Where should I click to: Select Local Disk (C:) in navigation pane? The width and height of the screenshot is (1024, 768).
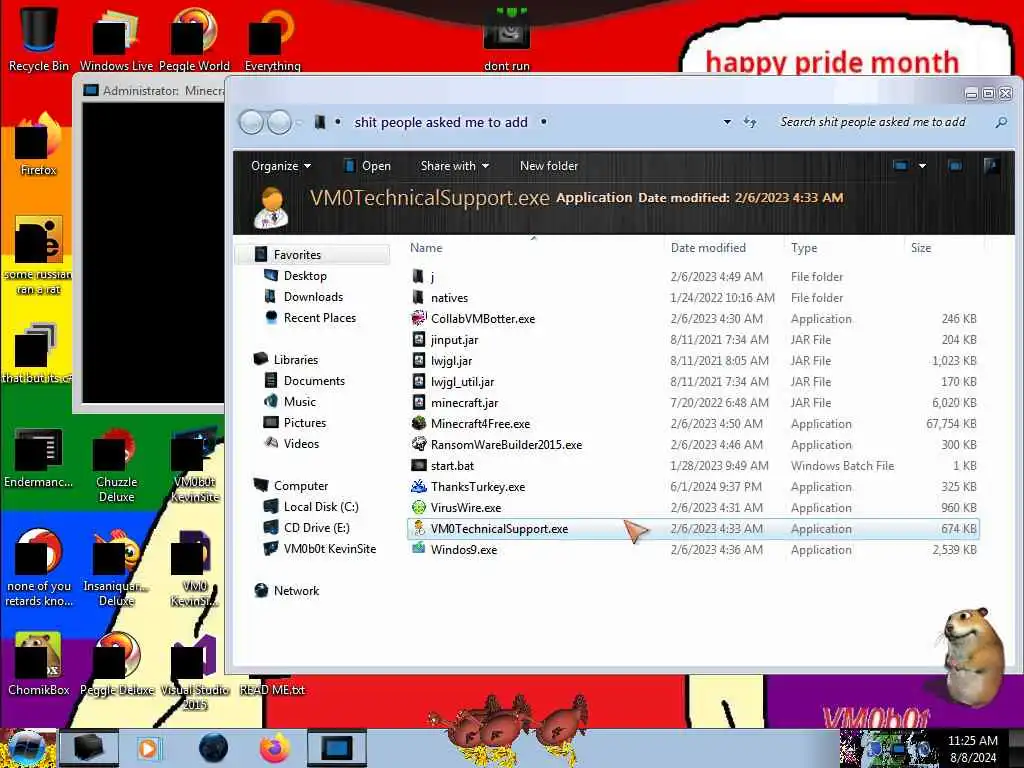pyautogui.click(x=321, y=507)
